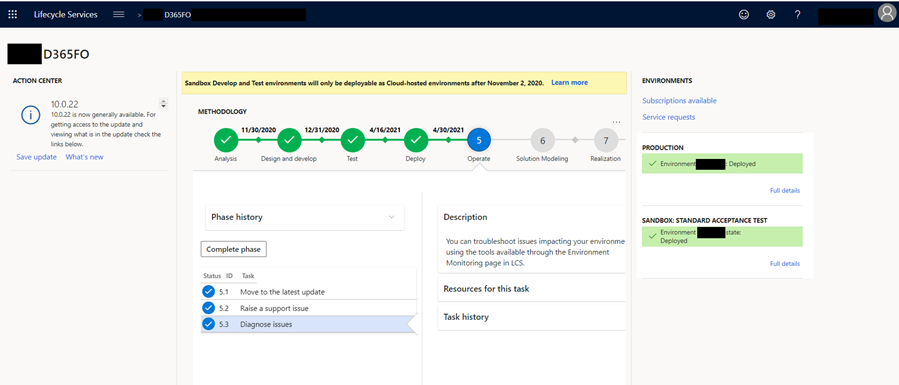Click the Lifecycle Services title

pos(65,15)
